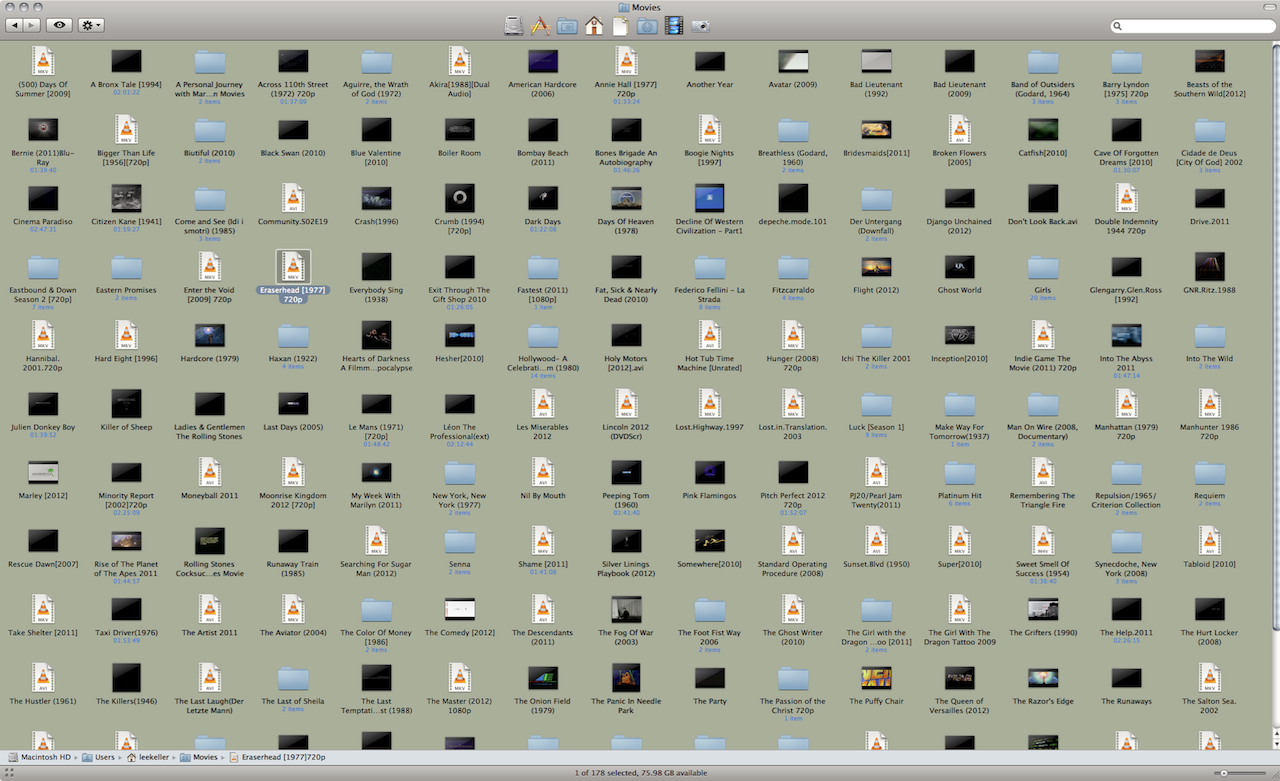Viewport: 1280px width, 781px height.
Task: Select the Aguirre, the Wrath of God folder
Action: pyautogui.click(x=376, y=62)
